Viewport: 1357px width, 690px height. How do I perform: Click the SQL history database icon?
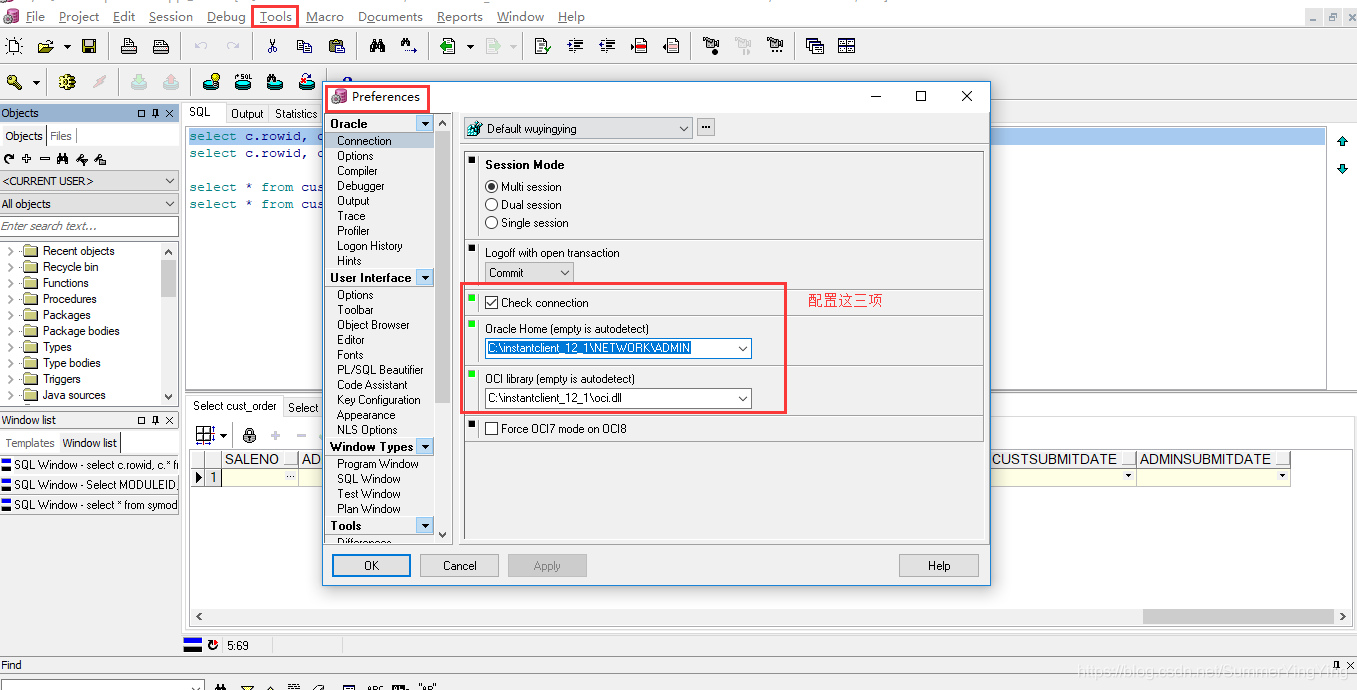[x=243, y=82]
